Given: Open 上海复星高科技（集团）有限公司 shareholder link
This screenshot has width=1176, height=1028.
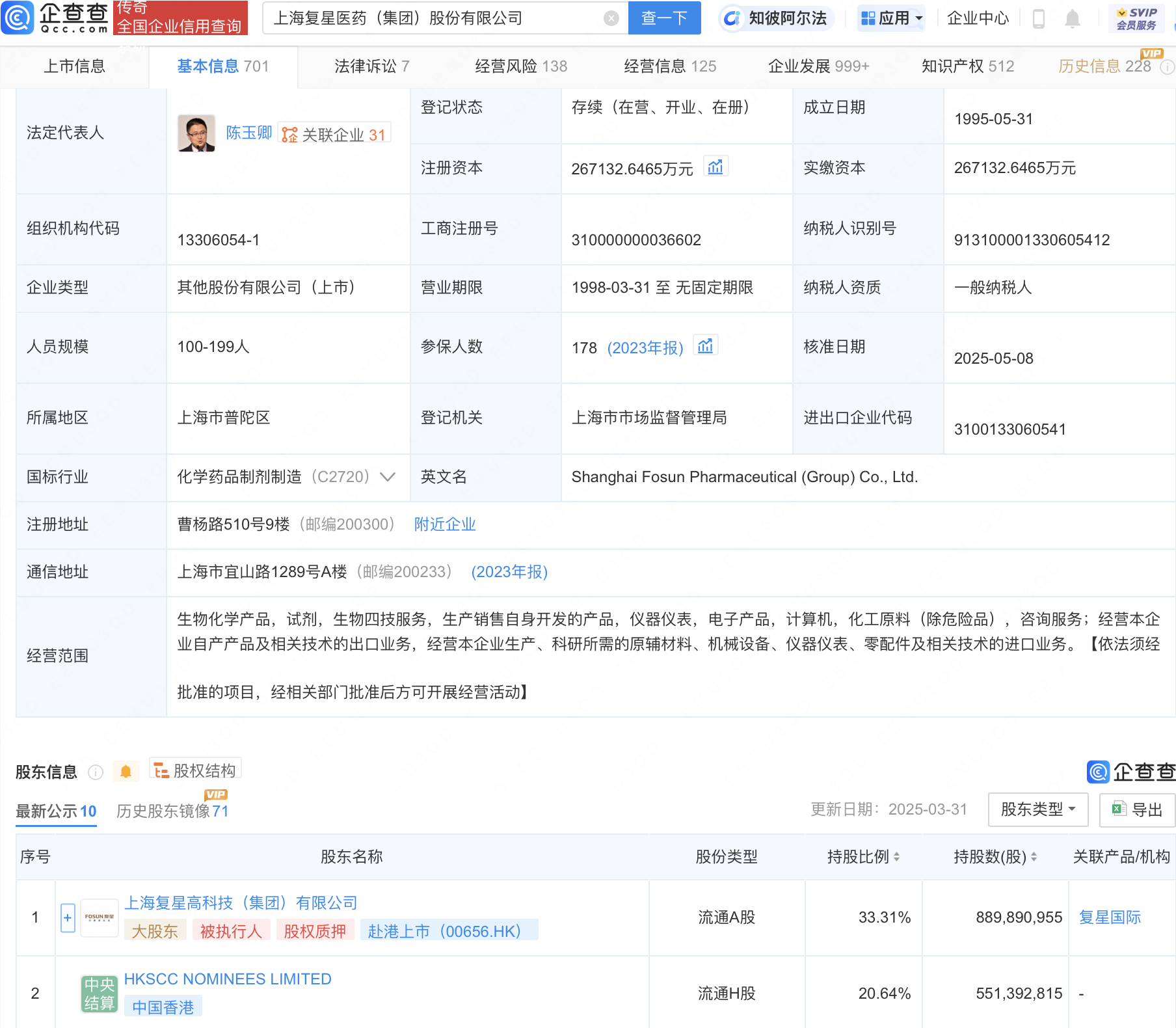Looking at the screenshot, I should coord(241,903).
